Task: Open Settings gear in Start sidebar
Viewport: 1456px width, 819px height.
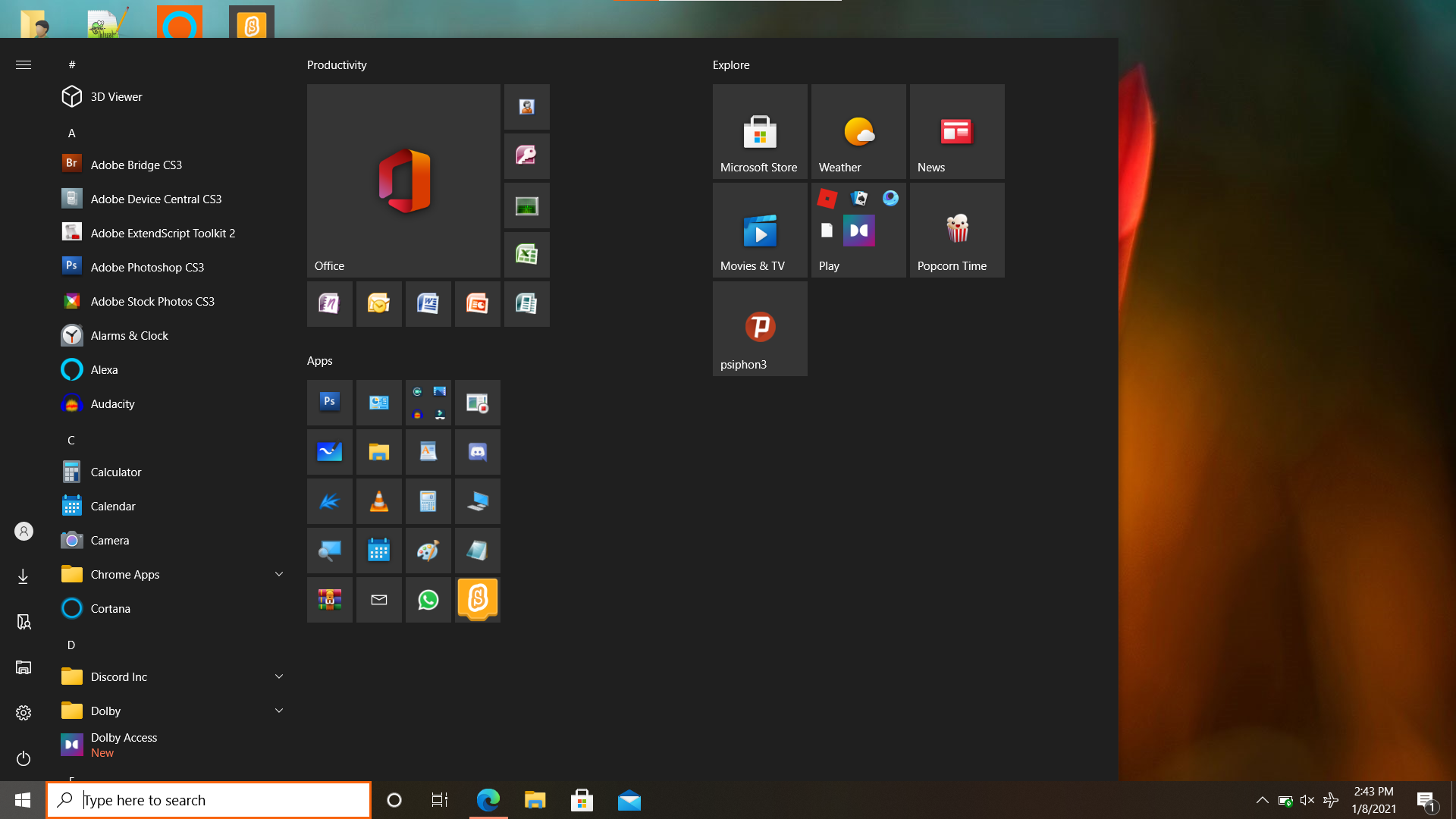Action: click(x=24, y=713)
